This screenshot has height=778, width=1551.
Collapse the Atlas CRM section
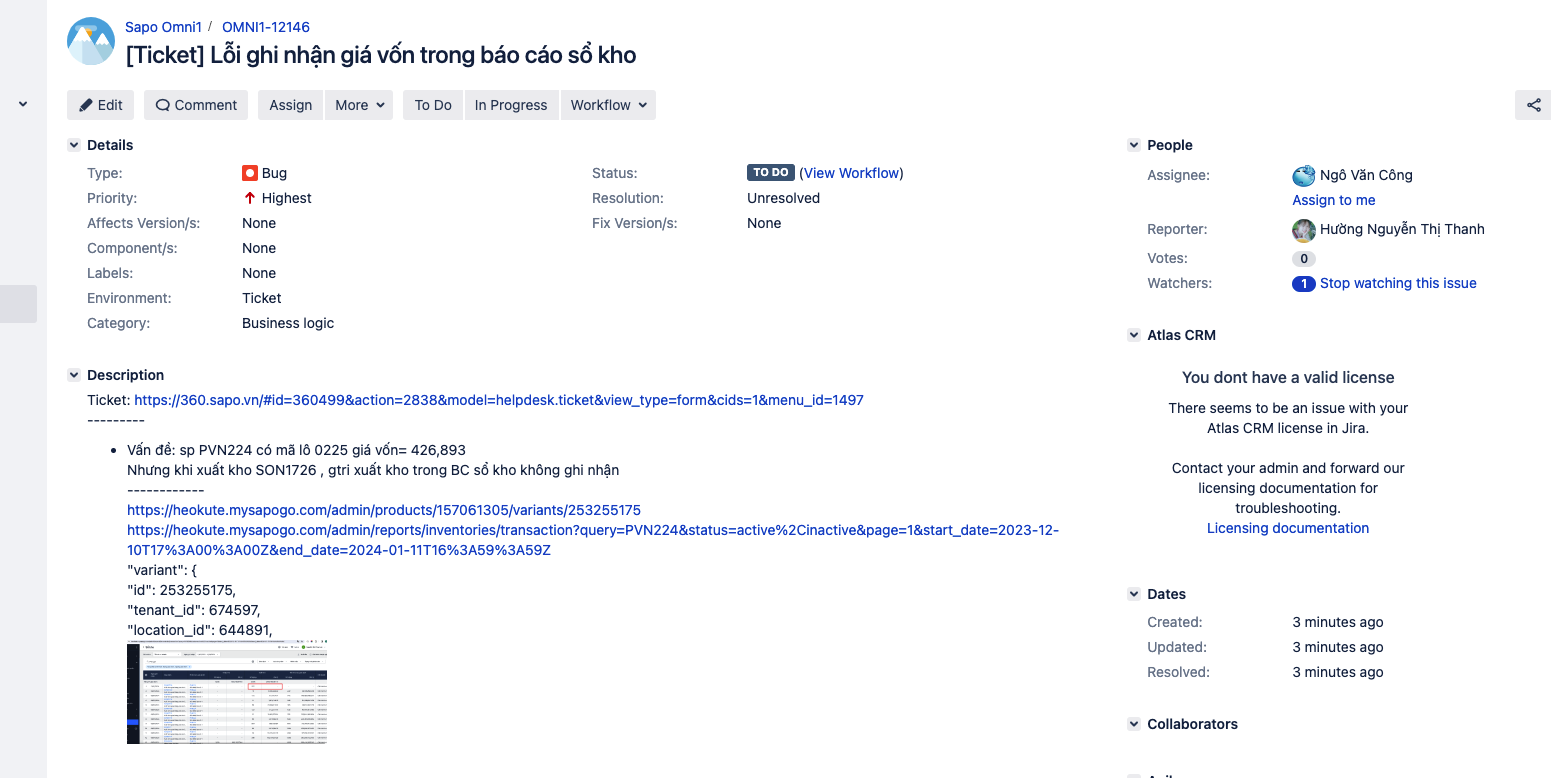click(x=1134, y=335)
